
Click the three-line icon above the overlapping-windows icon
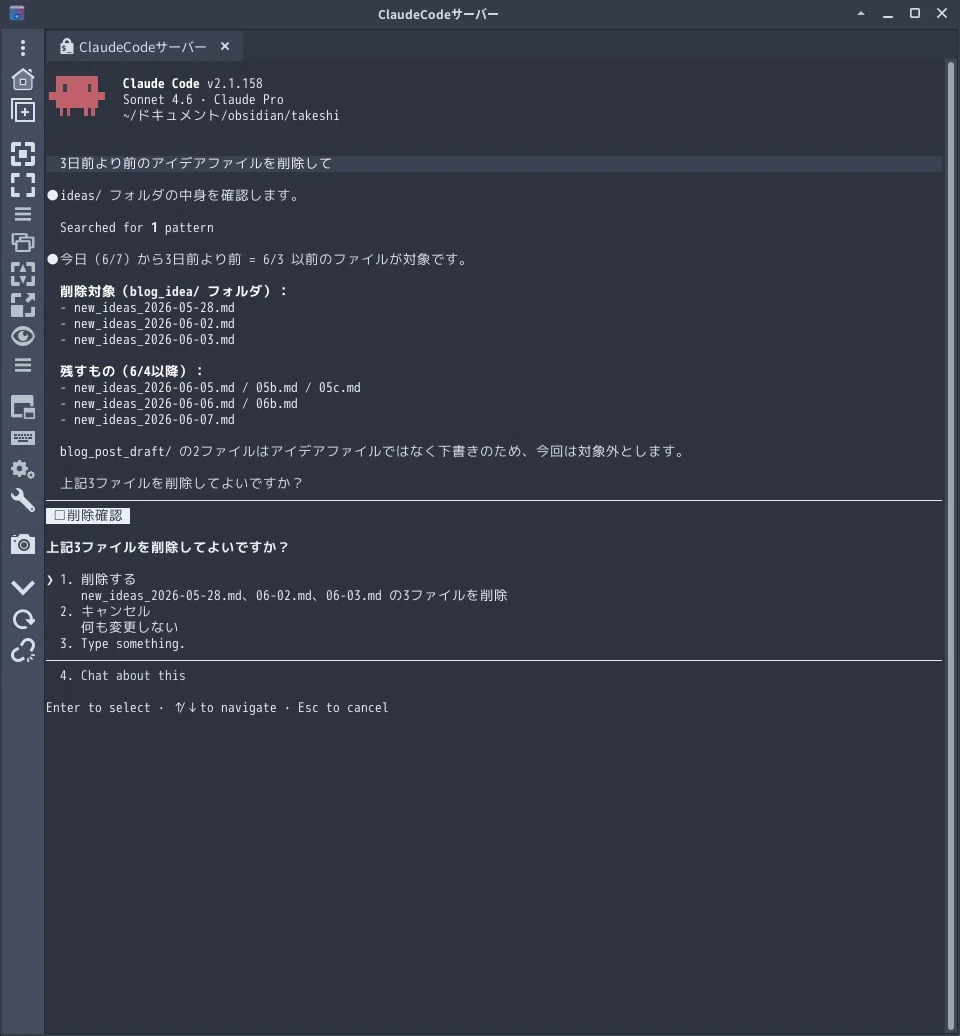pos(22,214)
